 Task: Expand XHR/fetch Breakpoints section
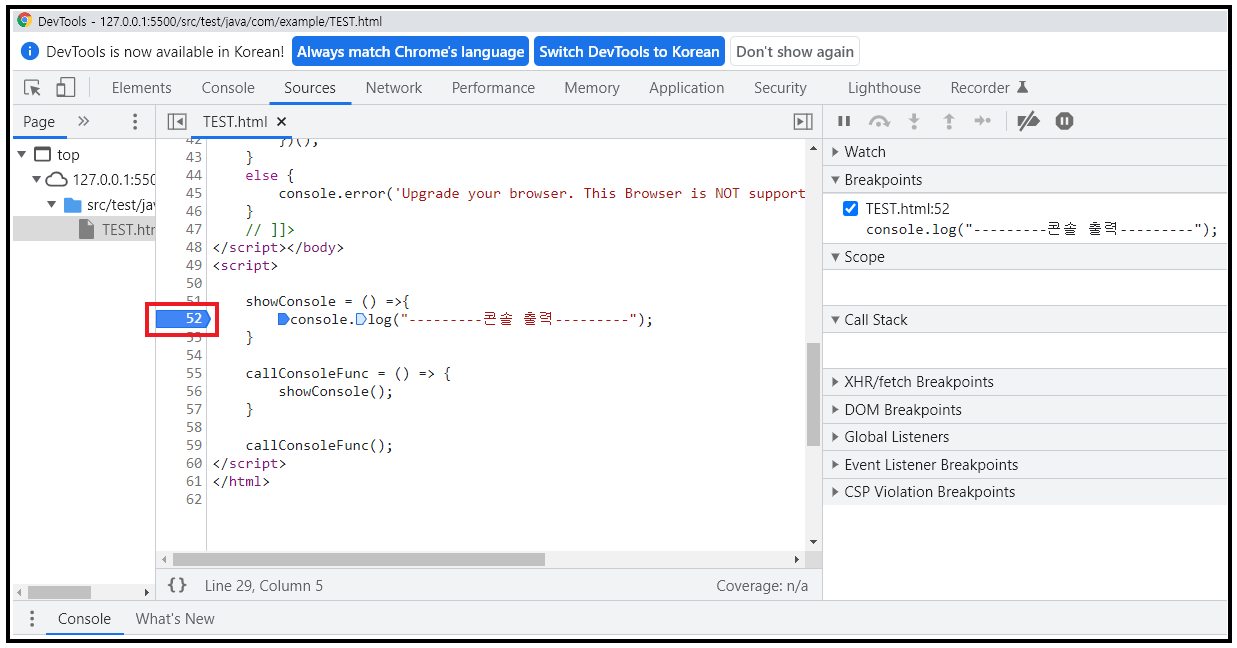pos(1025,382)
